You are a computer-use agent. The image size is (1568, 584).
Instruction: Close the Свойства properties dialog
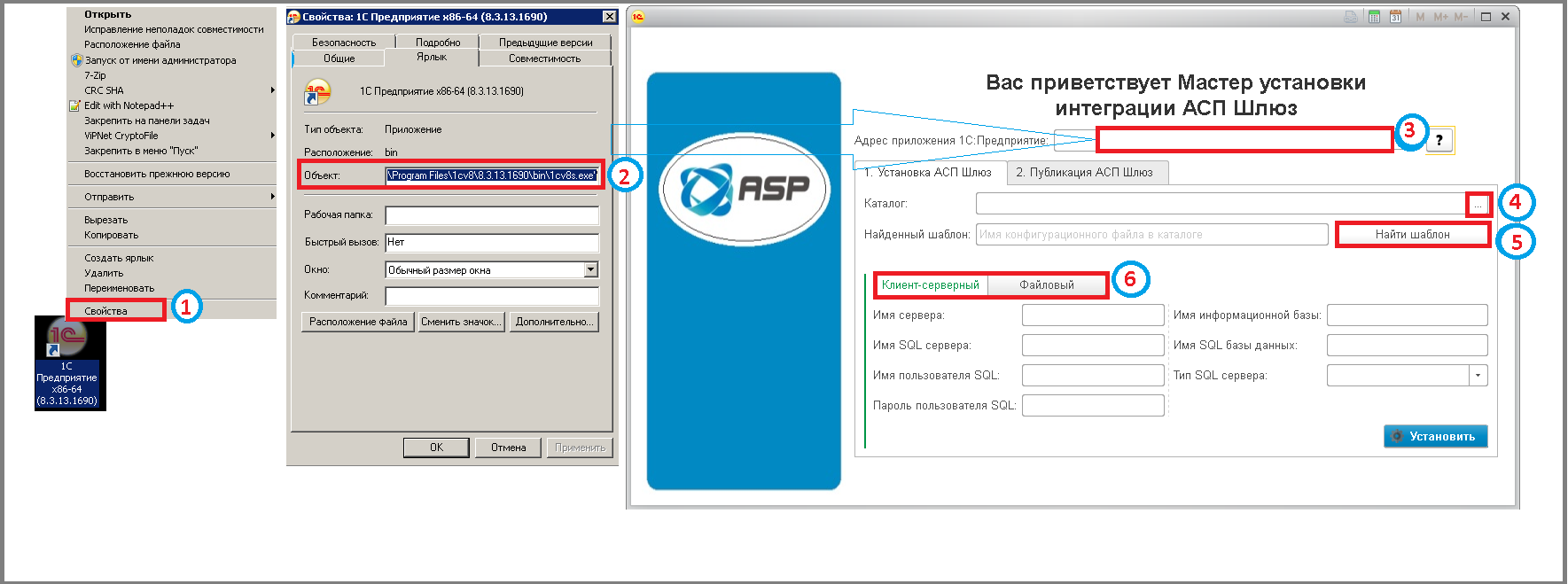(609, 17)
